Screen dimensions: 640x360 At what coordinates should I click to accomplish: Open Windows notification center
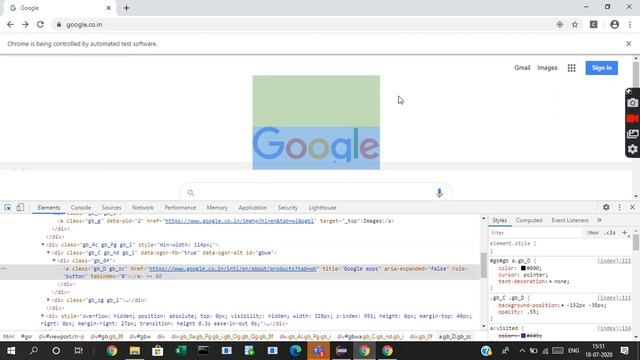[x=624, y=351]
